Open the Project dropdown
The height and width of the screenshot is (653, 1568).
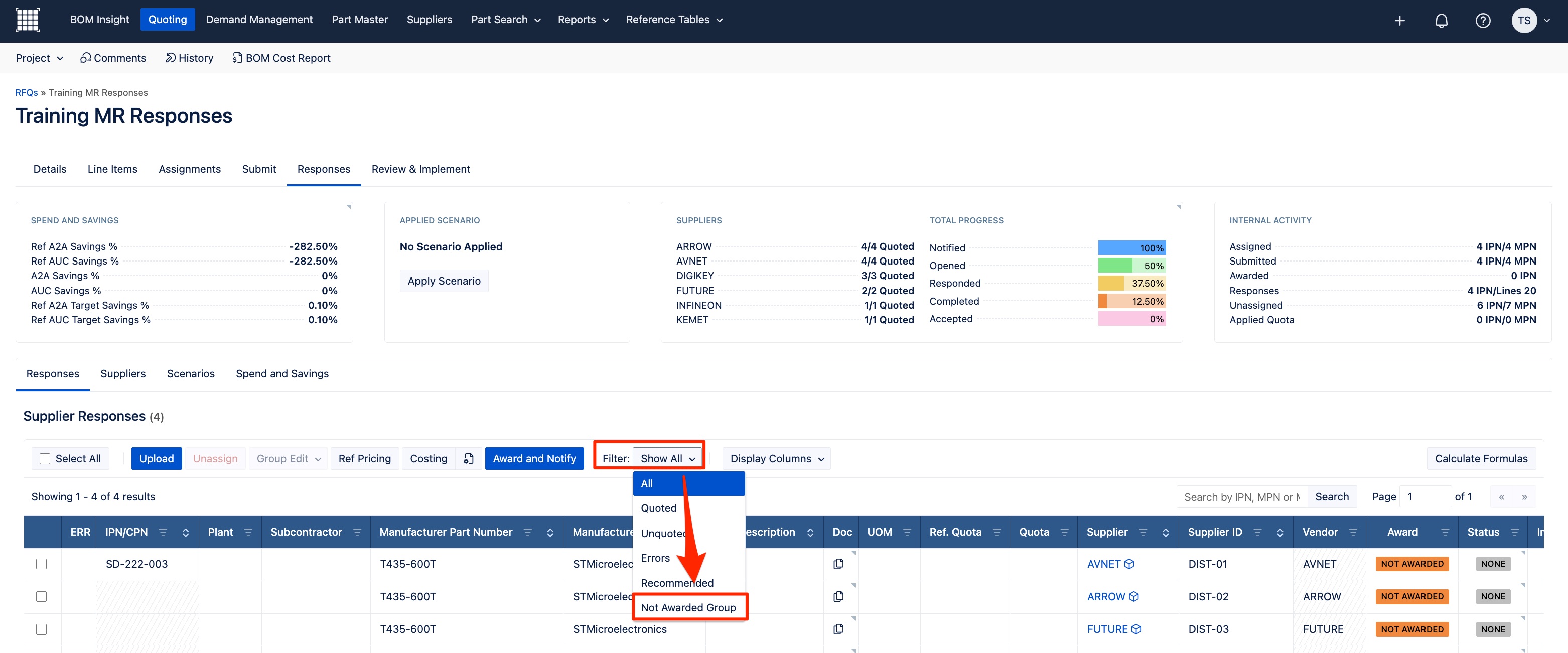40,58
